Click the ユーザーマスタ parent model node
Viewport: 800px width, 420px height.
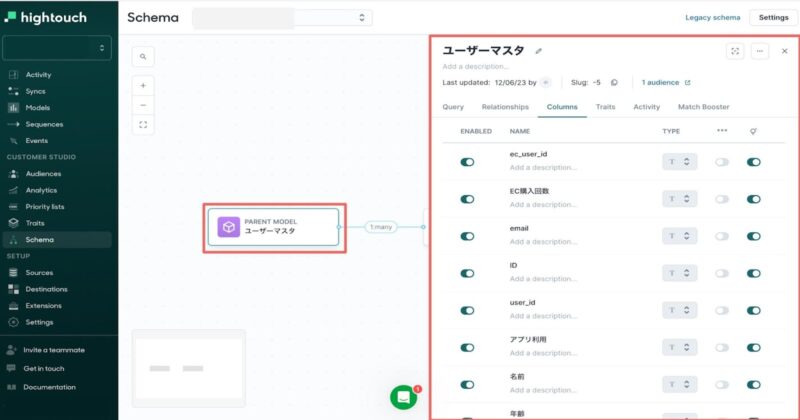point(273,227)
